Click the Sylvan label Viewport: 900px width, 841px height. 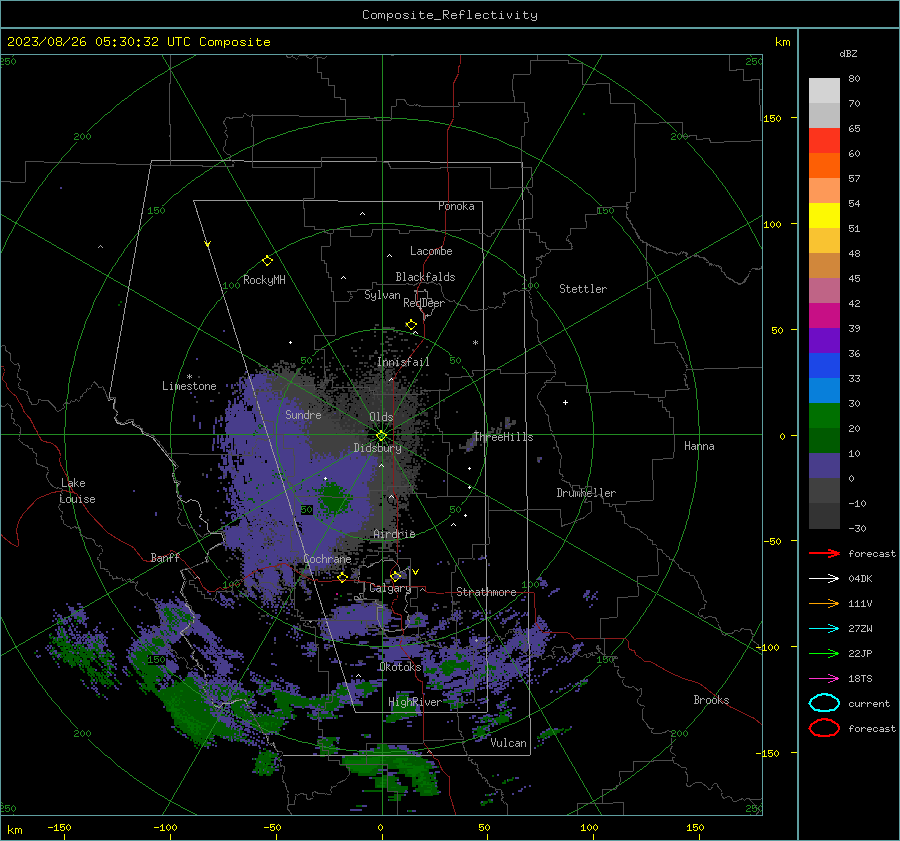tap(382, 295)
